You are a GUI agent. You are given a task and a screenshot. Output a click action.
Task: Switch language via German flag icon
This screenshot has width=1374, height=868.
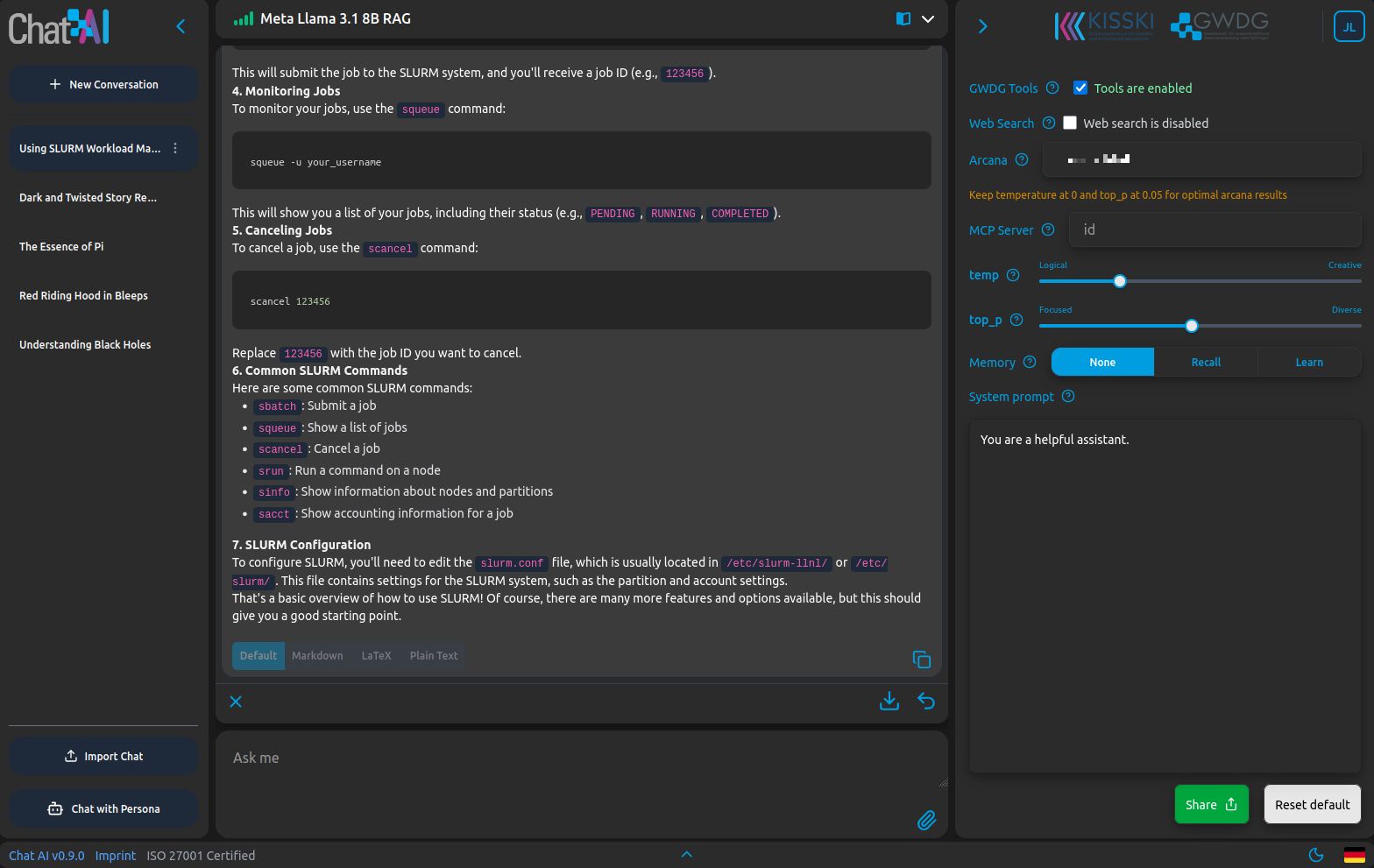[1354, 855]
